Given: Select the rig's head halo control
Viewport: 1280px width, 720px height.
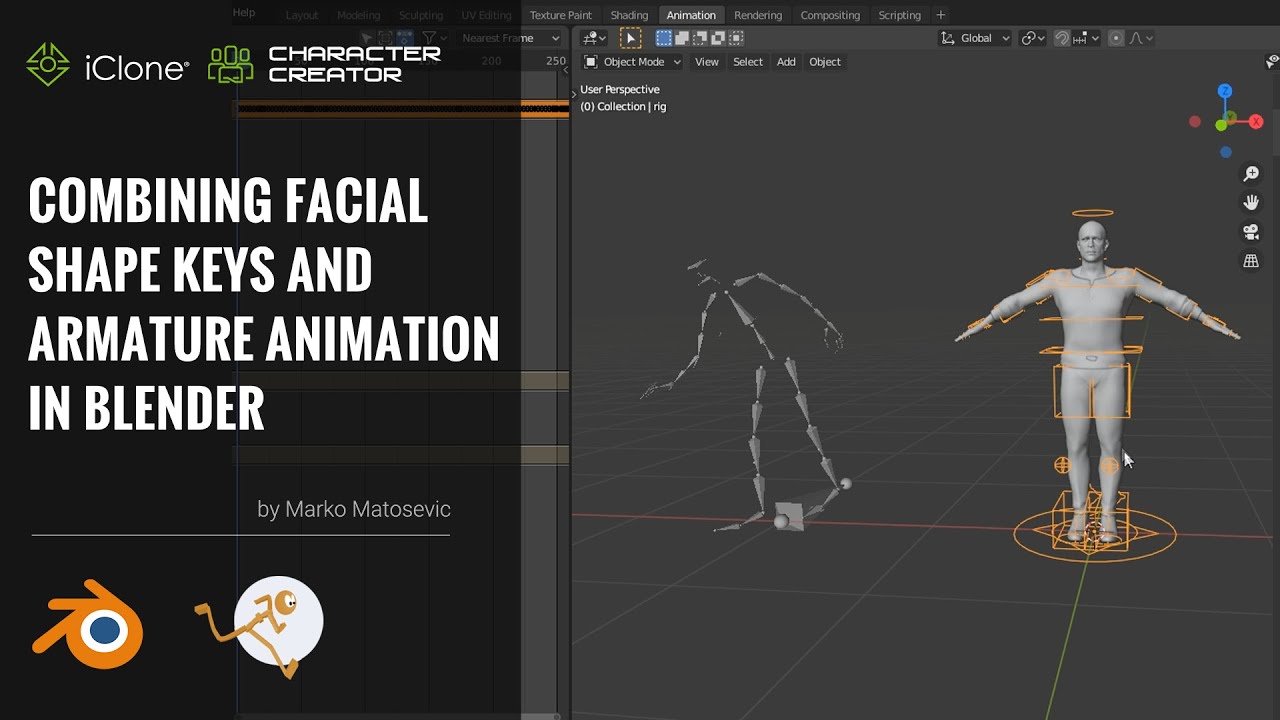Looking at the screenshot, I should pos(1092,213).
